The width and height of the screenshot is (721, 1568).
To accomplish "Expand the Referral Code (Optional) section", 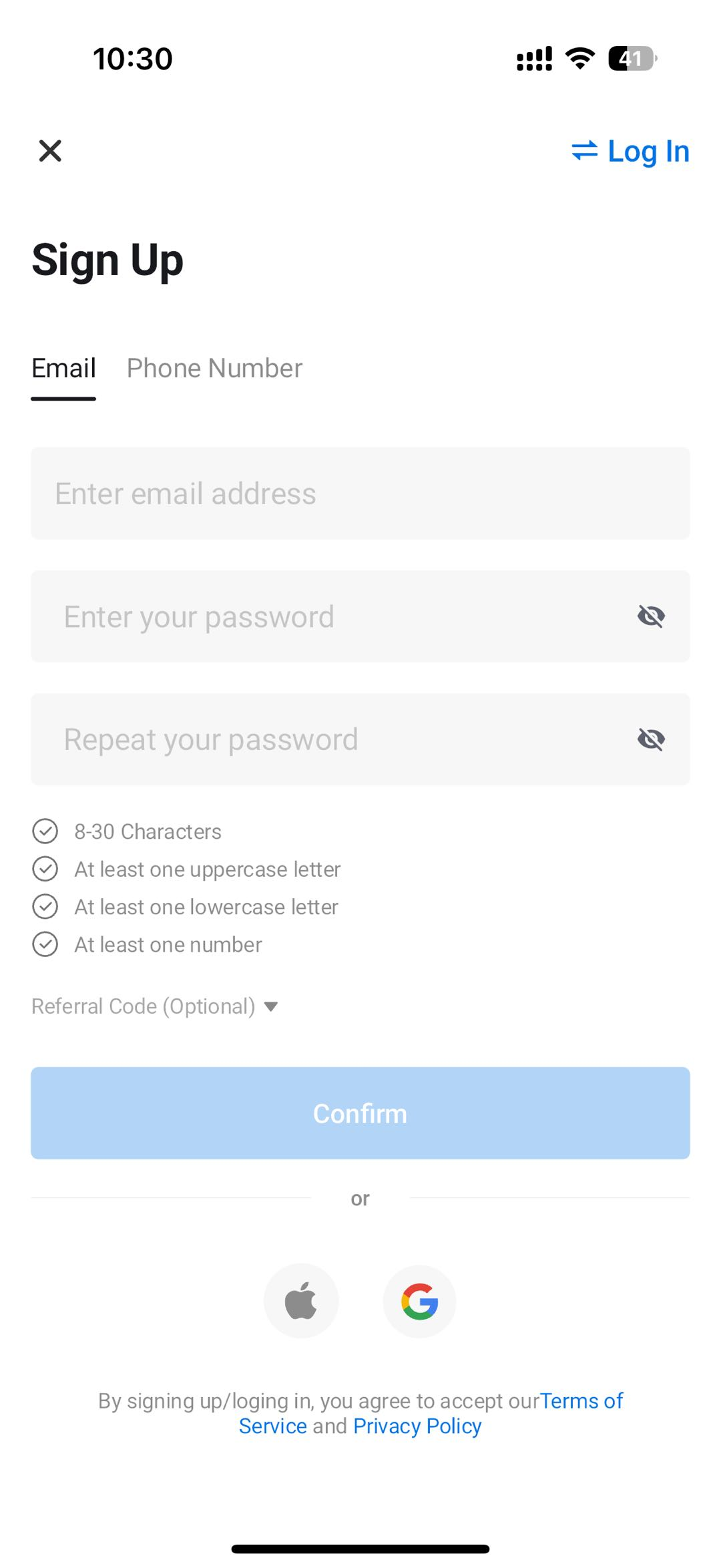I will pos(154,1006).
